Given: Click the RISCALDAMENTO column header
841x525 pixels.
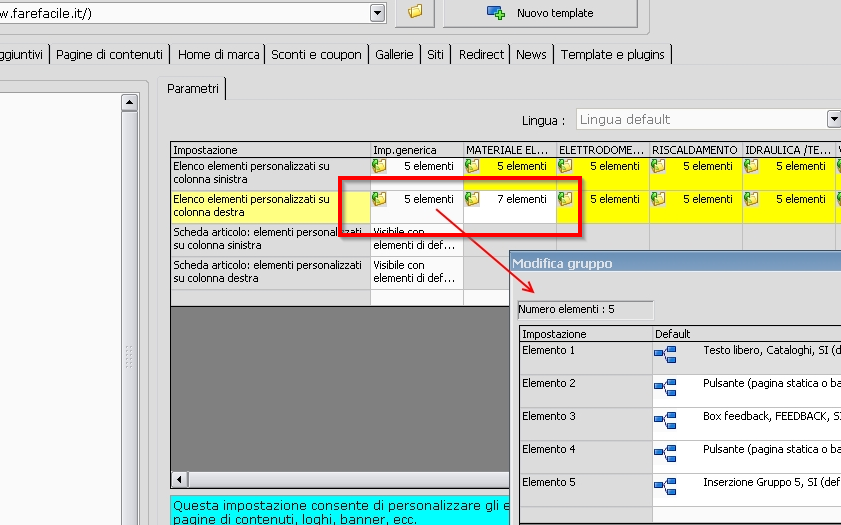Looking at the screenshot, I should [x=696, y=150].
